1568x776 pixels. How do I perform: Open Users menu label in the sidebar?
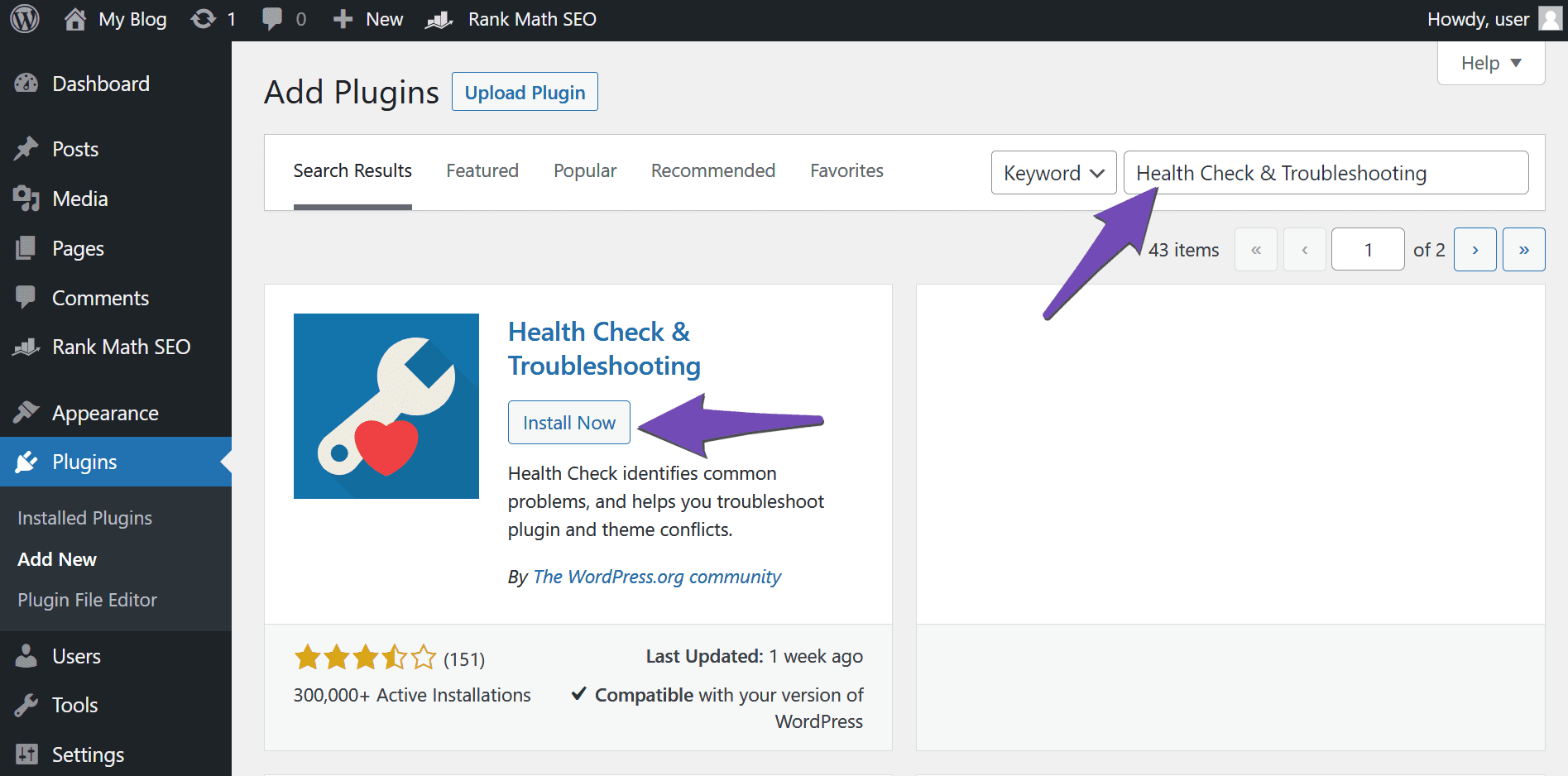tap(76, 656)
